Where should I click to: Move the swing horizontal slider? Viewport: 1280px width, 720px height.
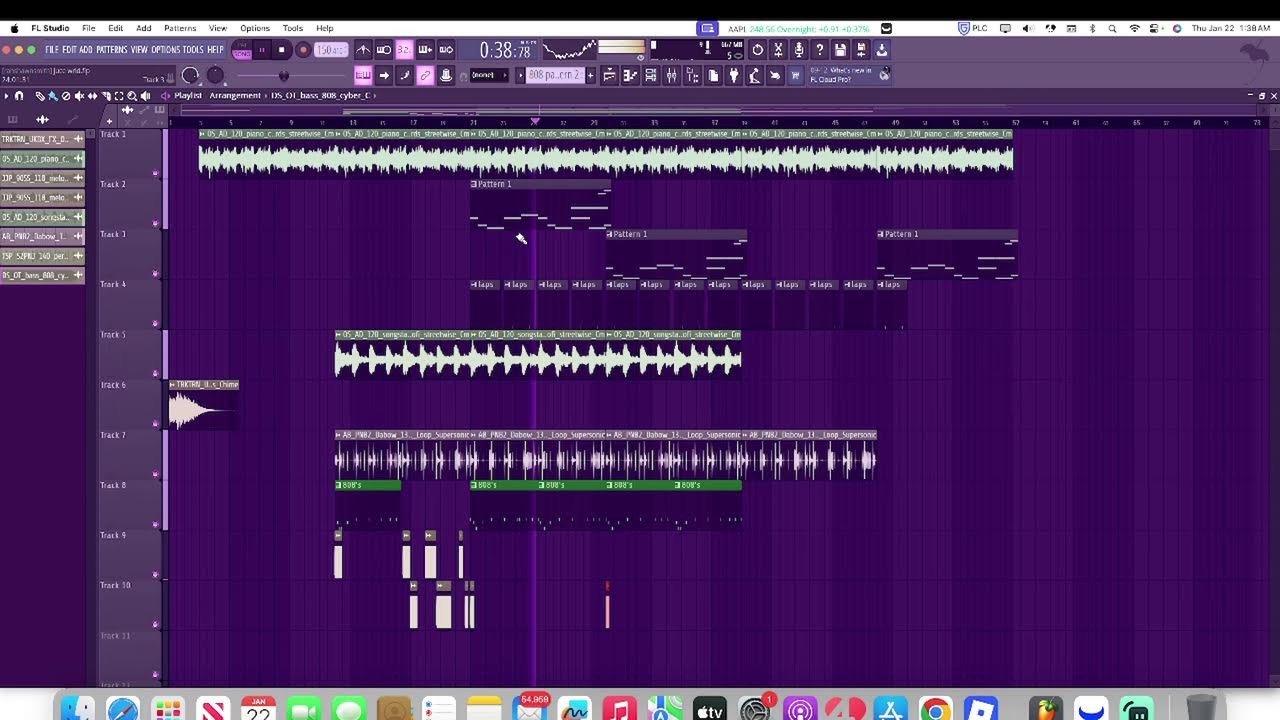tap(283, 76)
